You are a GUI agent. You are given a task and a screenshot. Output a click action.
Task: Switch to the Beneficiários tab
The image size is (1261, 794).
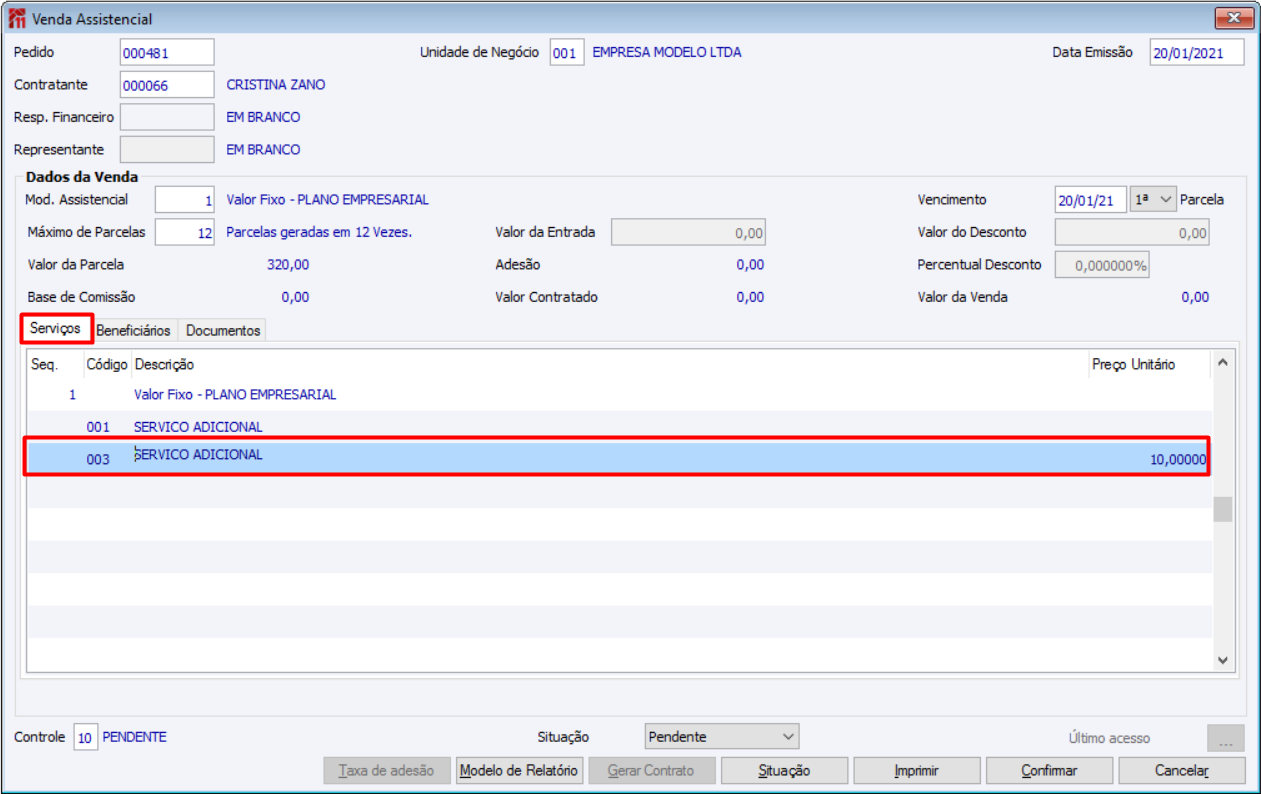point(134,330)
